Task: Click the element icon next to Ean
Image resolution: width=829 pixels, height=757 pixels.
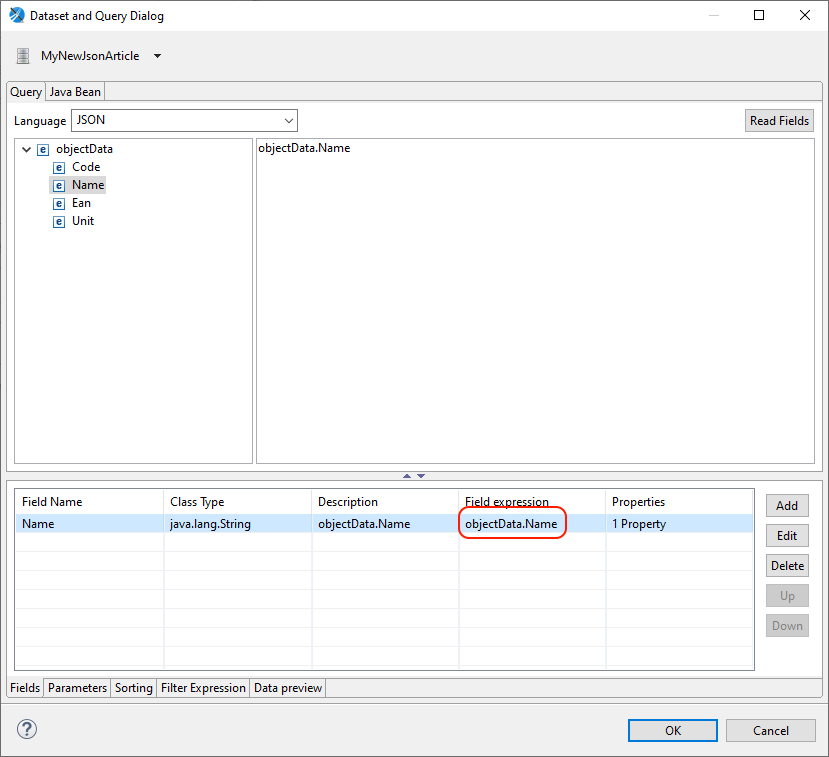Action: (x=59, y=203)
